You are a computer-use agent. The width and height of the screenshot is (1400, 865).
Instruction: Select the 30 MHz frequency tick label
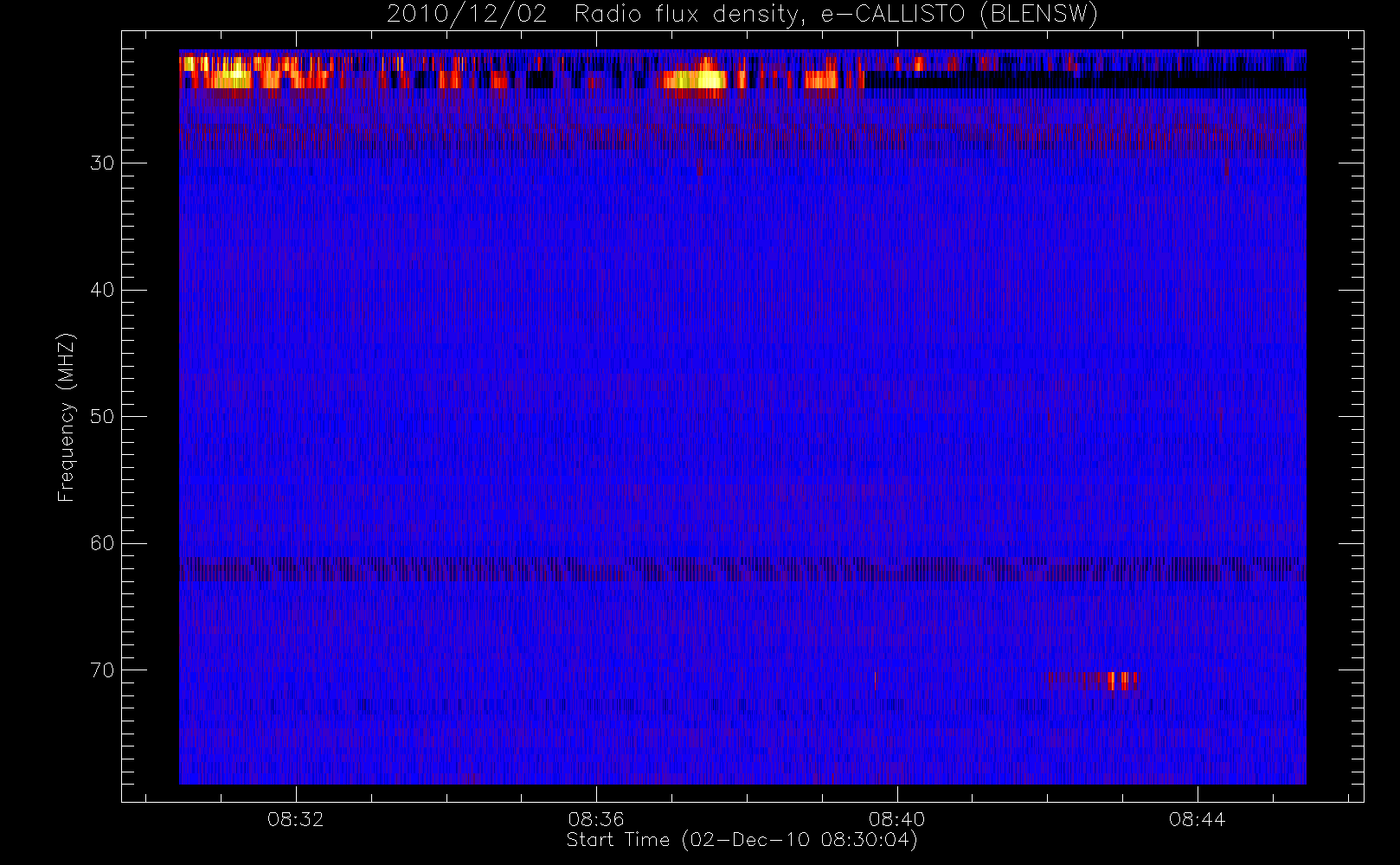(x=102, y=163)
